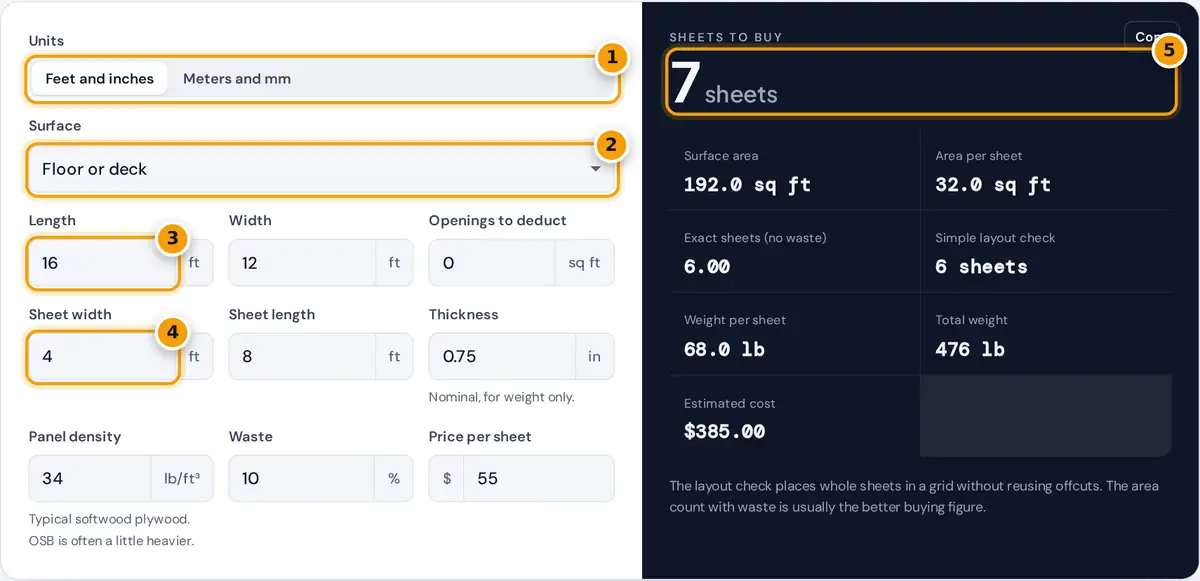Click the Area per sheet value 32.0 sq ft
1200x581 pixels.
(x=993, y=185)
